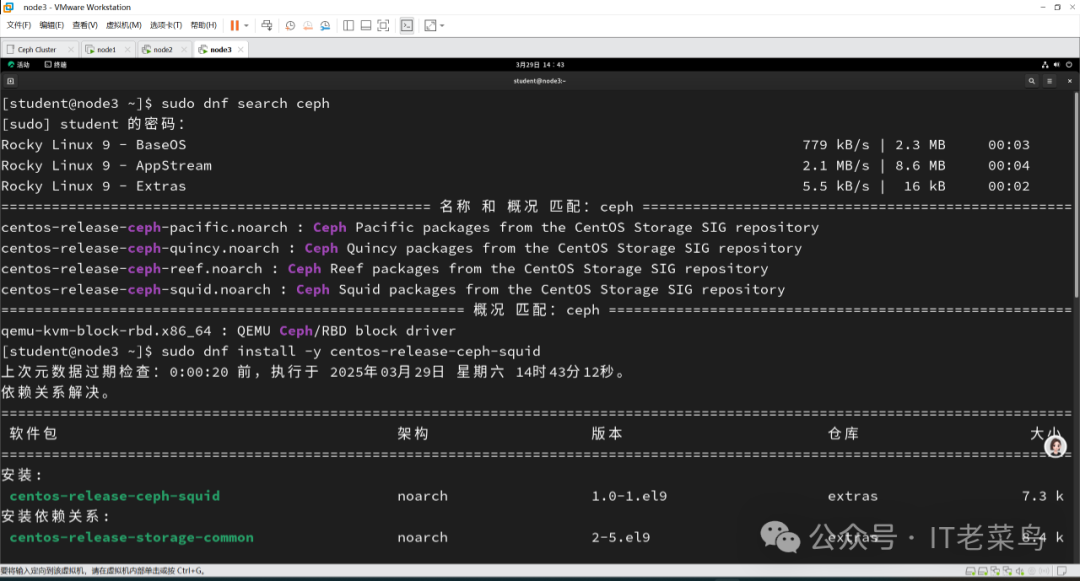The height and width of the screenshot is (581, 1080).
Task: Switch to the Ceph Cluster tab
Action: pyautogui.click(x=39, y=50)
